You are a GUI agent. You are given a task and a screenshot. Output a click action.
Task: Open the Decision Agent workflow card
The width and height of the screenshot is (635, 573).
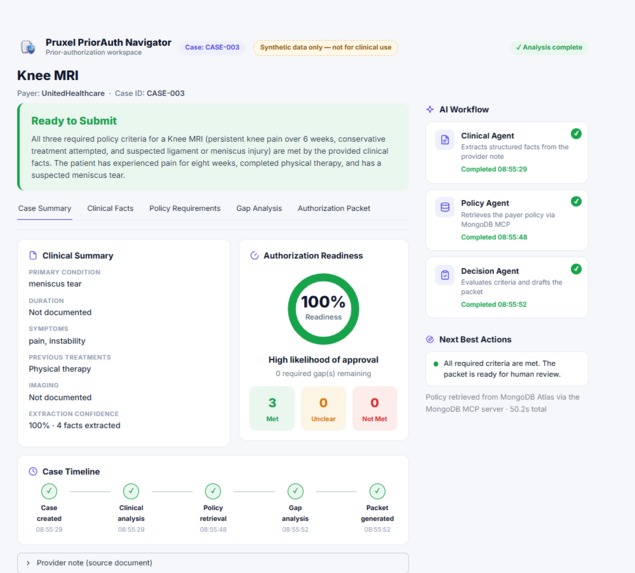coord(507,287)
